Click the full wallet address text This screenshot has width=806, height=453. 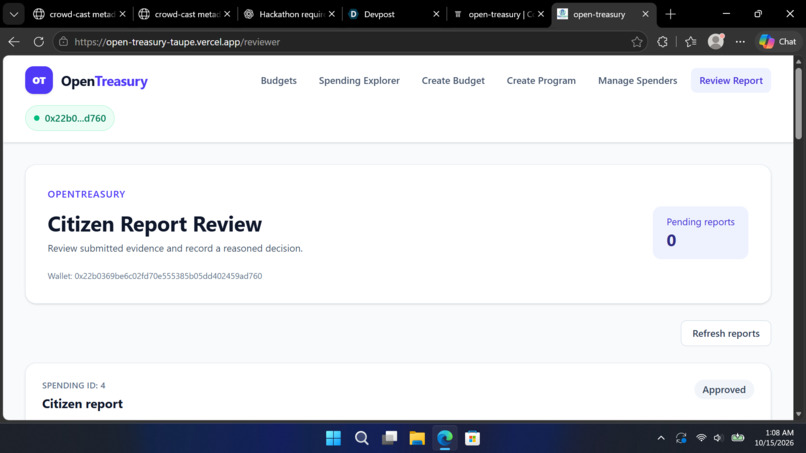point(155,276)
